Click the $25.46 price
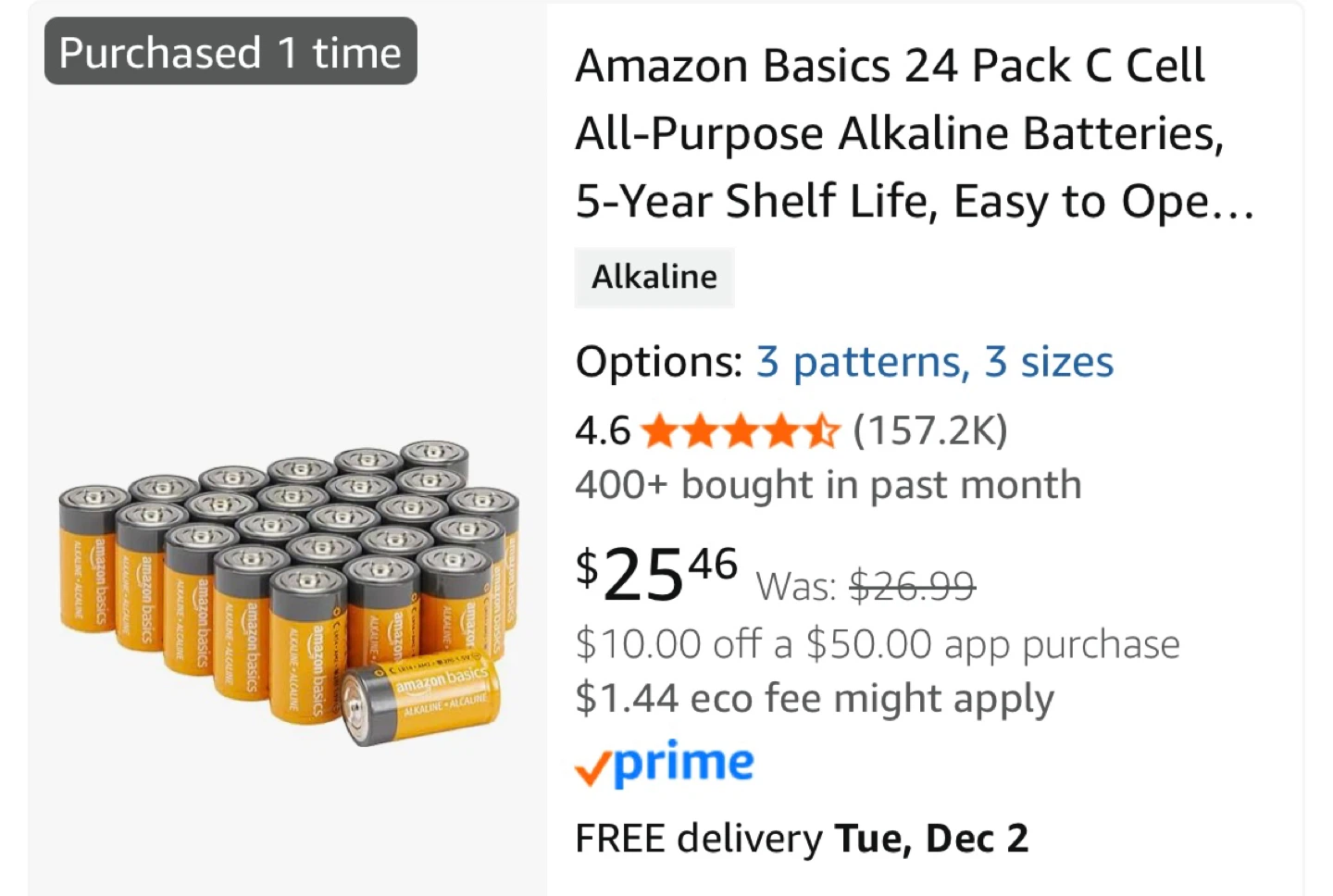The image size is (1333, 896). click(x=656, y=572)
